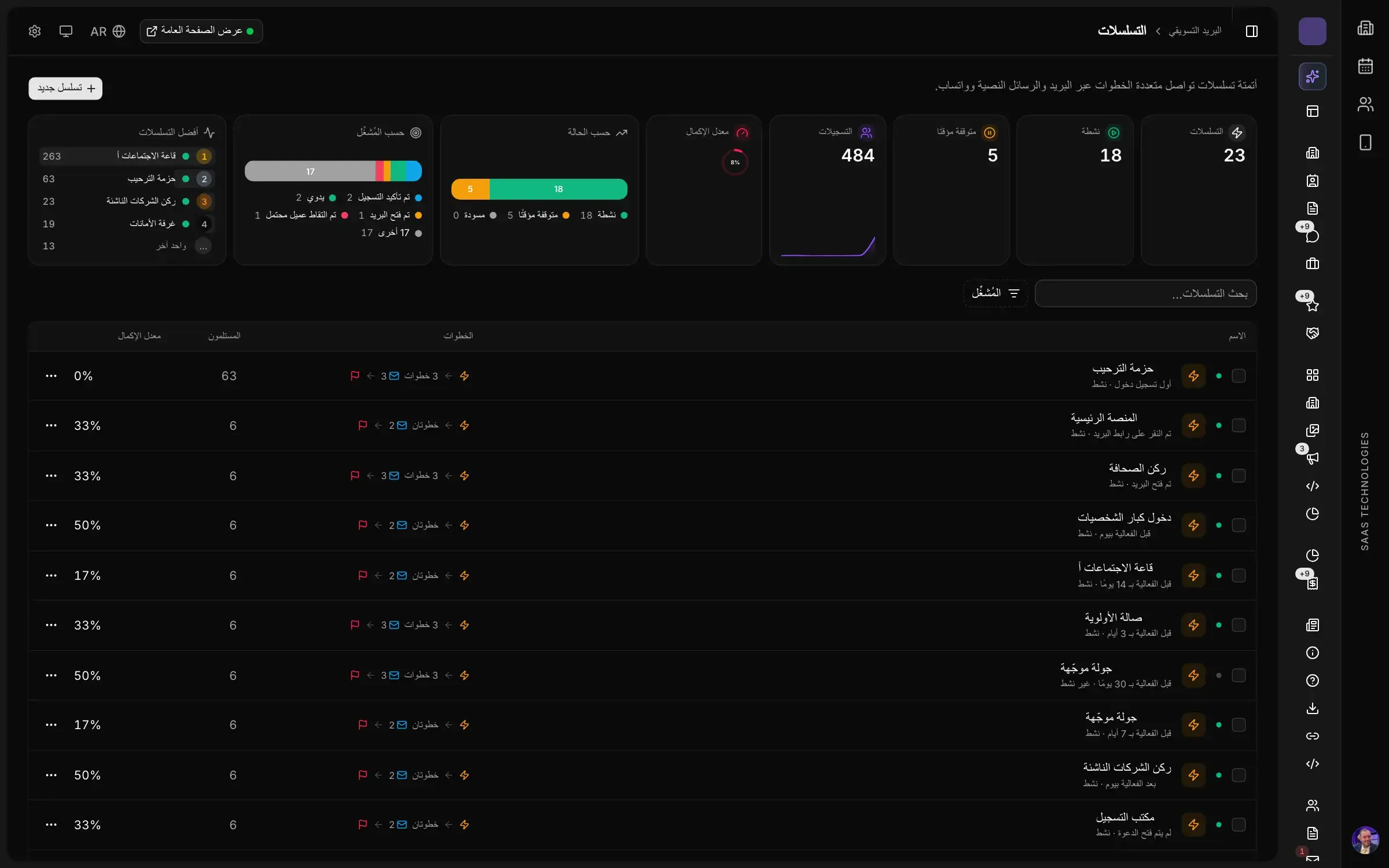Click the orange paused segment showing 5

tap(471, 189)
